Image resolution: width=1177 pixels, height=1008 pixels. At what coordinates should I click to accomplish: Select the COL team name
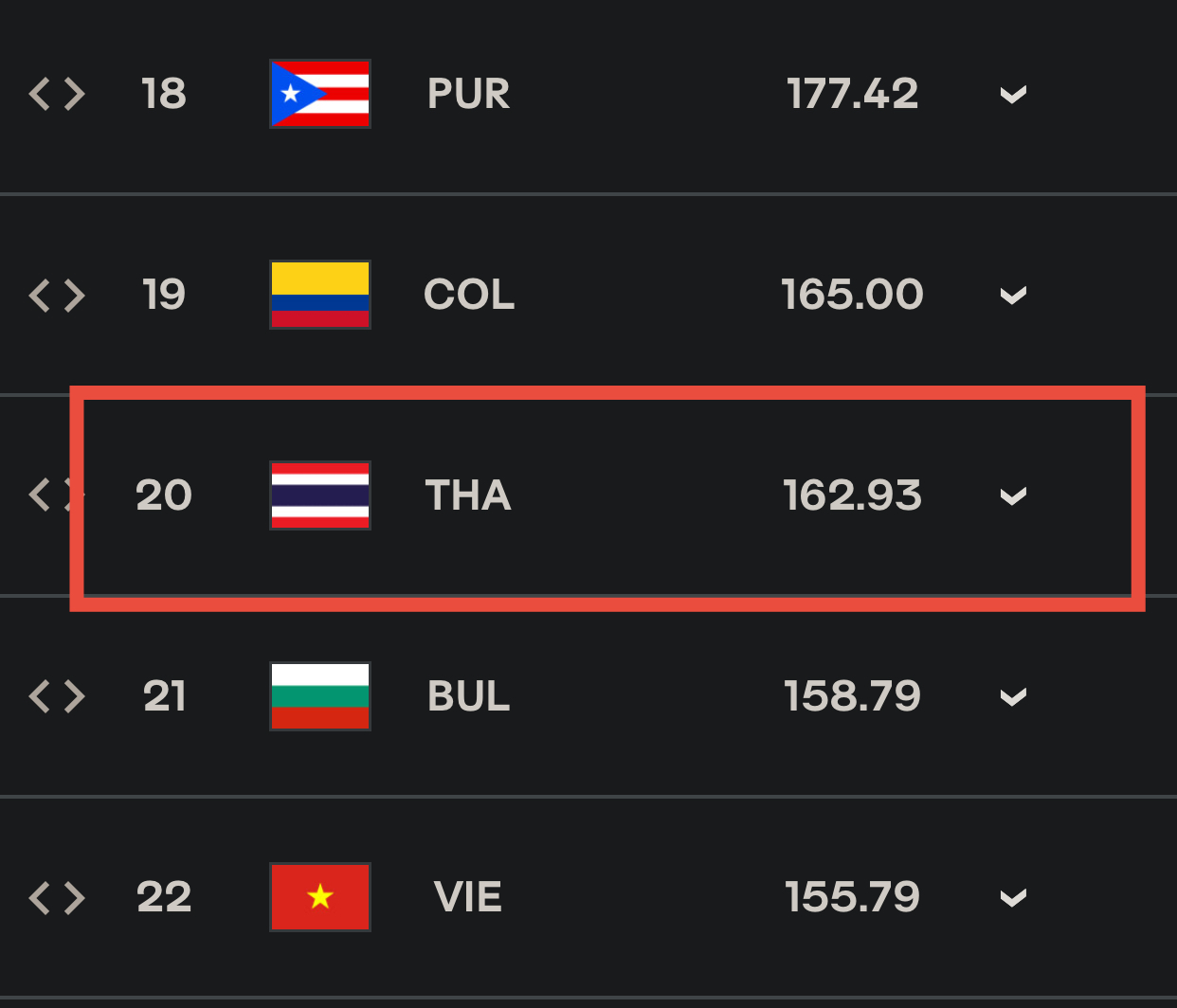pyautogui.click(x=469, y=295)
